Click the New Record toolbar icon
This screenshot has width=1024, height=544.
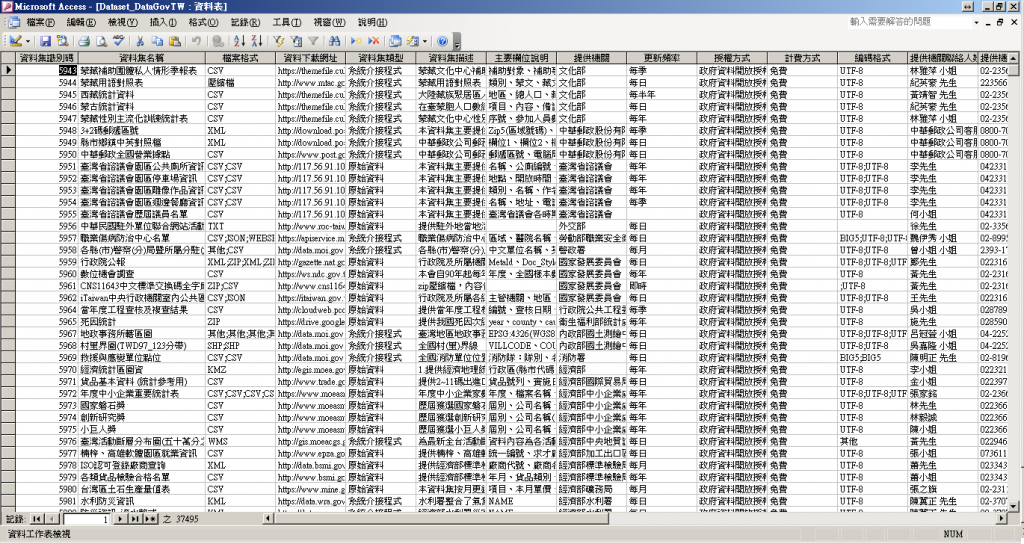356,41
